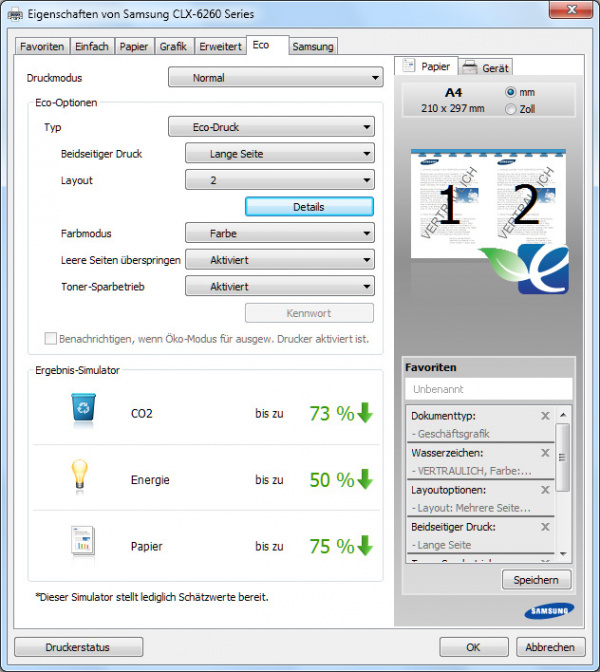Delete the Layoutoptionen entry with X

(x=545, y=490)
